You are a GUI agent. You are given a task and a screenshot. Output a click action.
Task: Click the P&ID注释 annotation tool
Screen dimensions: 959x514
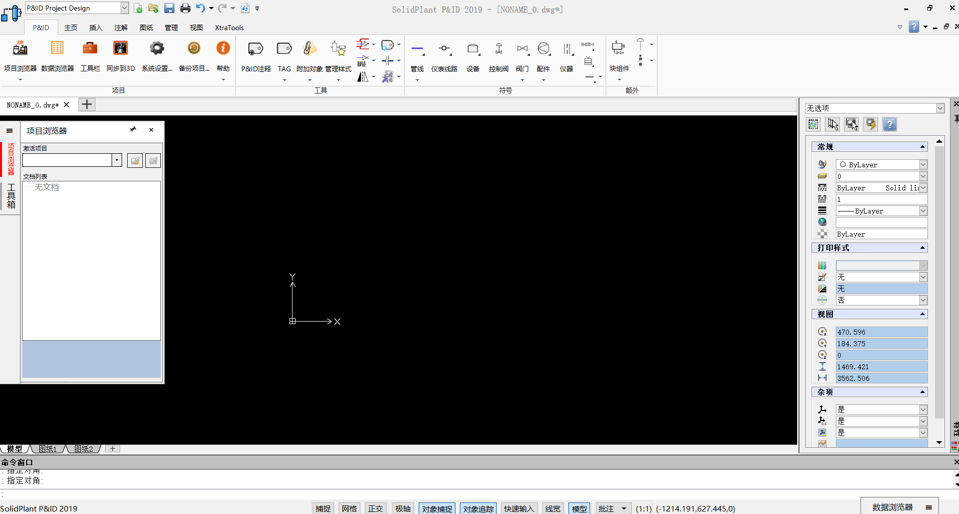256,55
